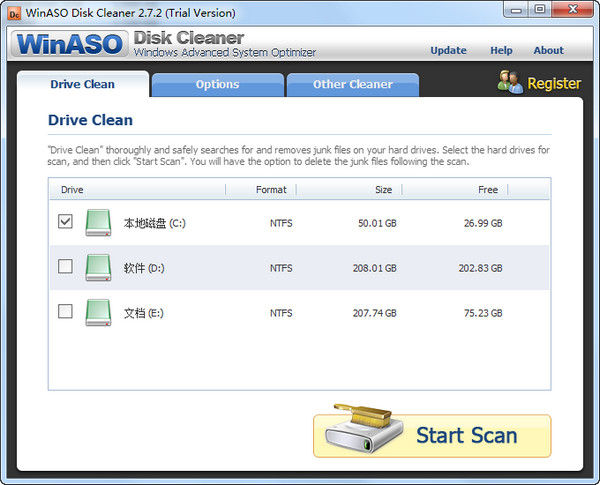Click the C: drive disk icon
Viewport: 600px width, 485px height.
(x=98, y=222)
